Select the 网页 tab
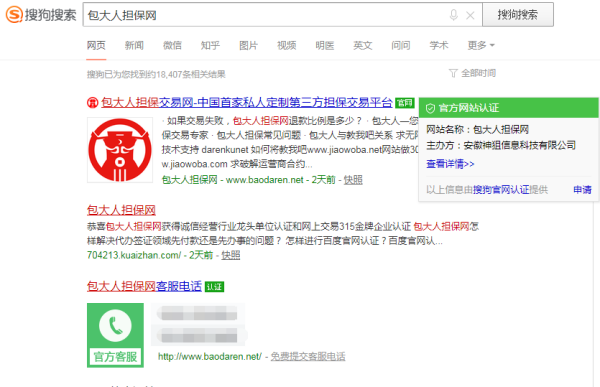The height and width of the screenshot is (387, 600). tap(96, 45)
